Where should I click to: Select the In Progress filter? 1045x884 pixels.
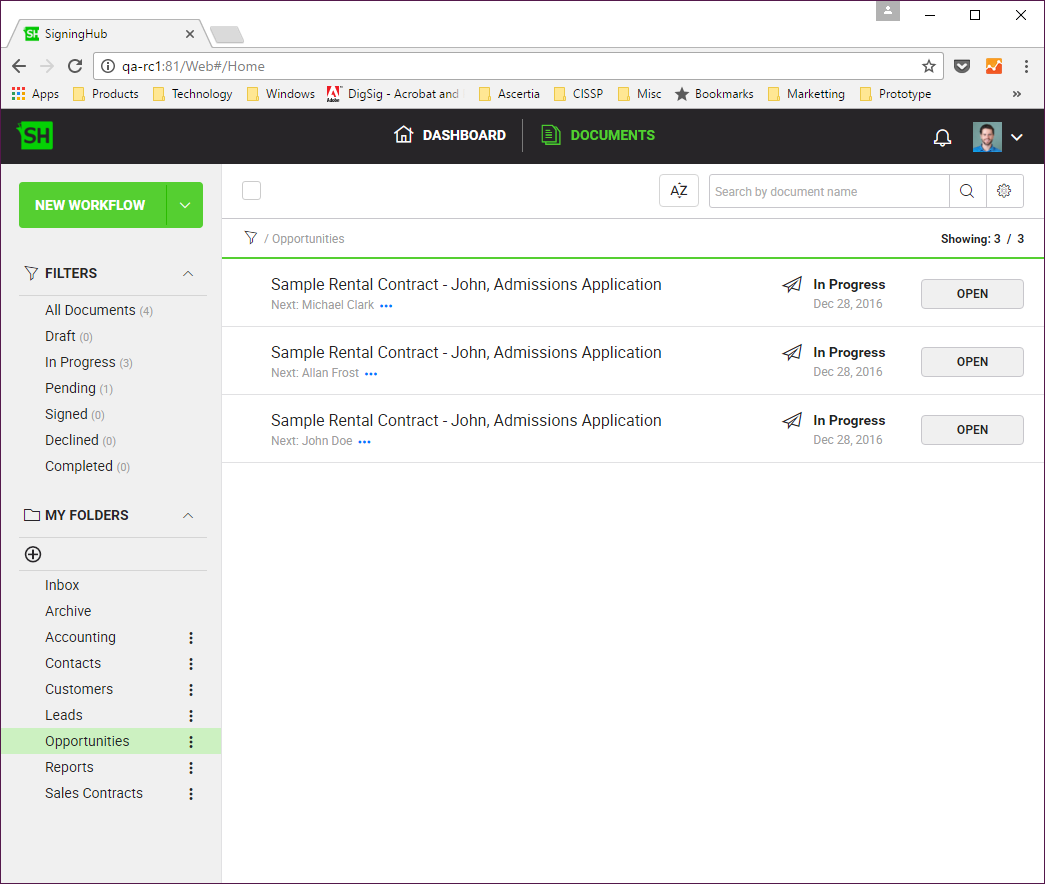point(80,362)
